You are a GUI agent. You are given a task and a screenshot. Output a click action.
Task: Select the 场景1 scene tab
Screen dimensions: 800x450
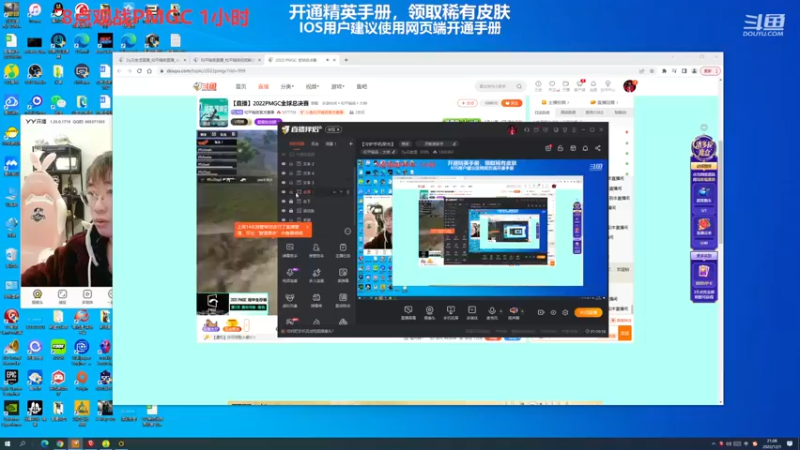point(331,144)
